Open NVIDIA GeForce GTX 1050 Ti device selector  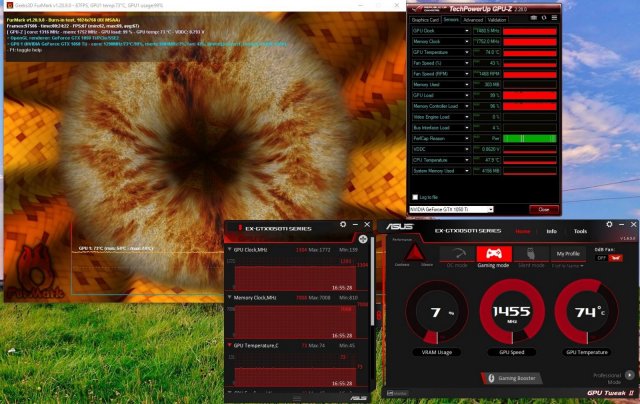click(451, 209)
